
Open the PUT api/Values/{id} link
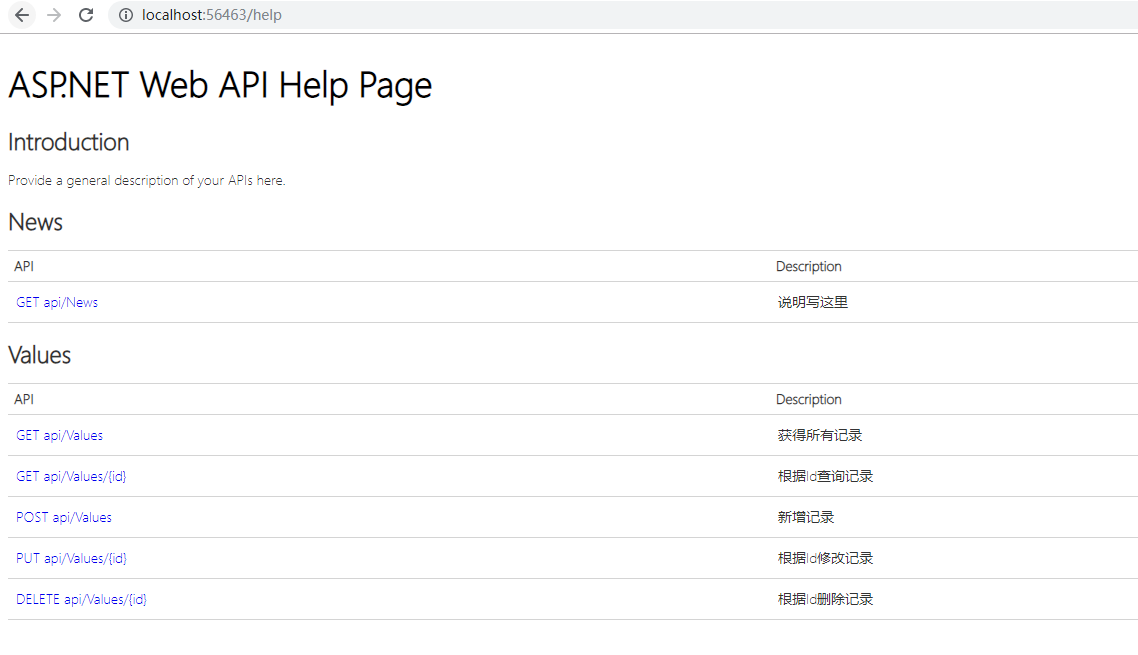tap(71, 558)
